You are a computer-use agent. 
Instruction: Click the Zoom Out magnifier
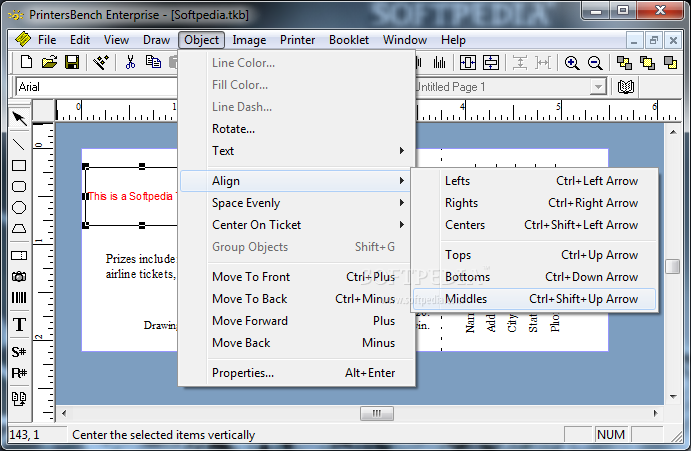pos(595,63)
